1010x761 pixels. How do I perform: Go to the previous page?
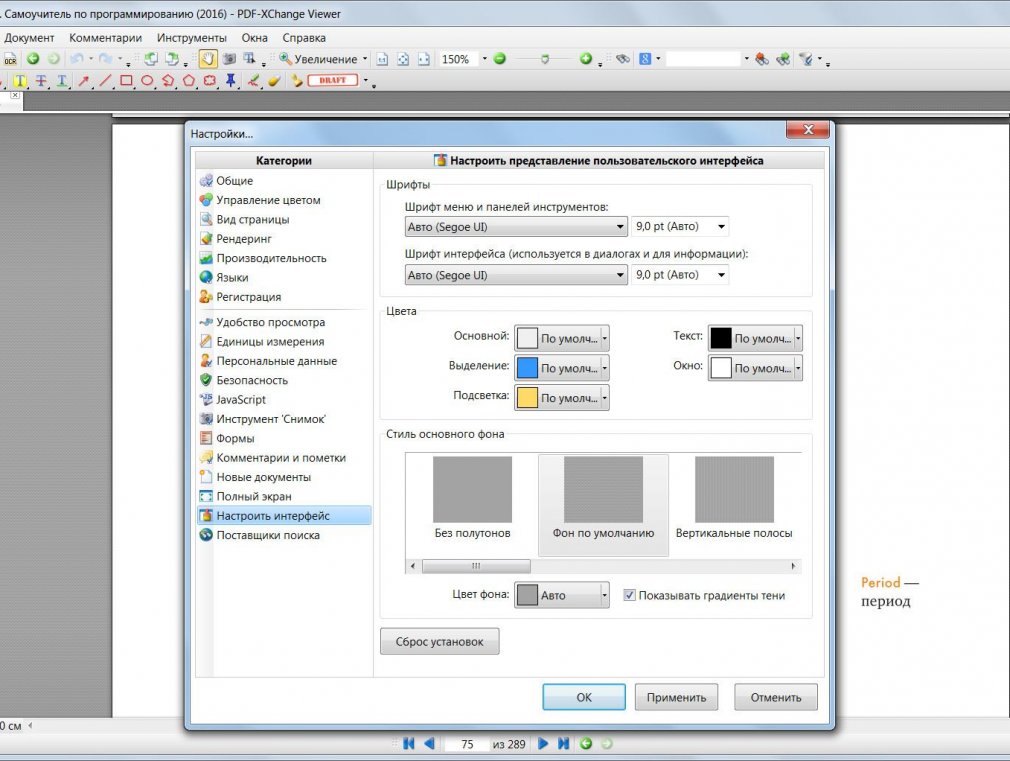[x=430, y=744]
